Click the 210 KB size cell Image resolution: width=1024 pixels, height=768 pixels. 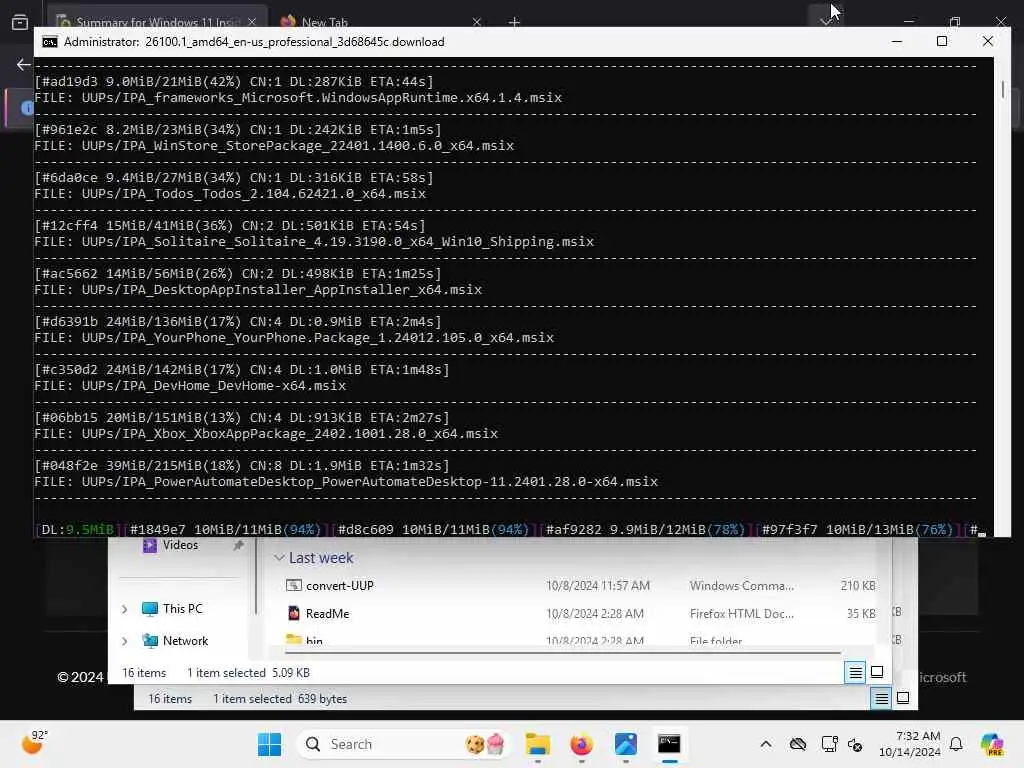click(x=858, y=586)
